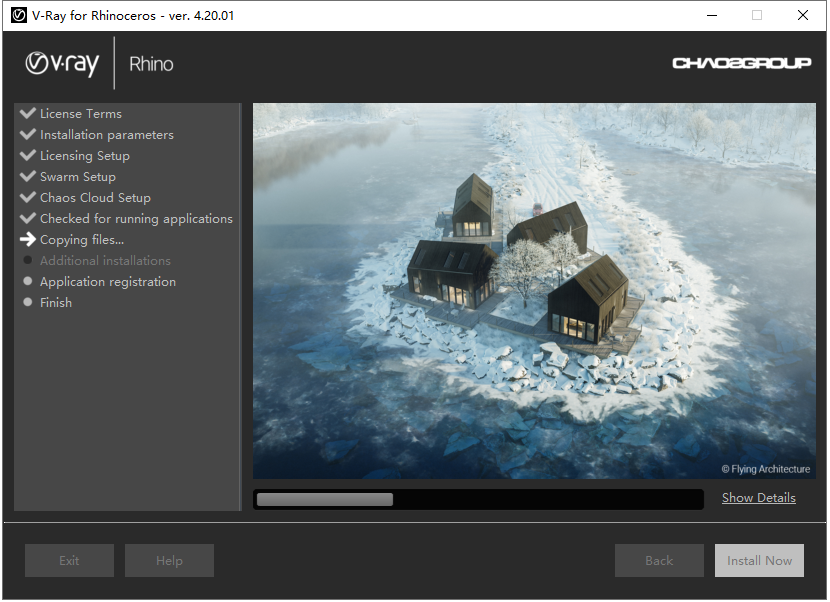The height and width of the screenshot is (602, 830).
Task: Minimize the V-Ray installer window
Action: point(712,15)
